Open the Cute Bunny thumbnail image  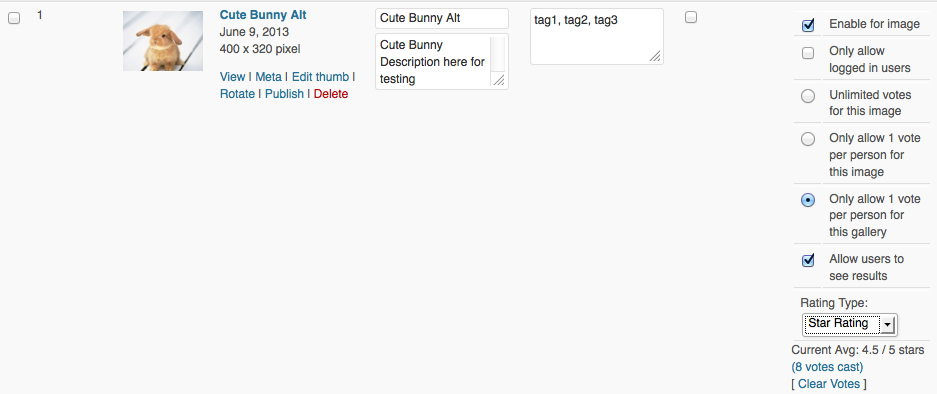[163, 41]
